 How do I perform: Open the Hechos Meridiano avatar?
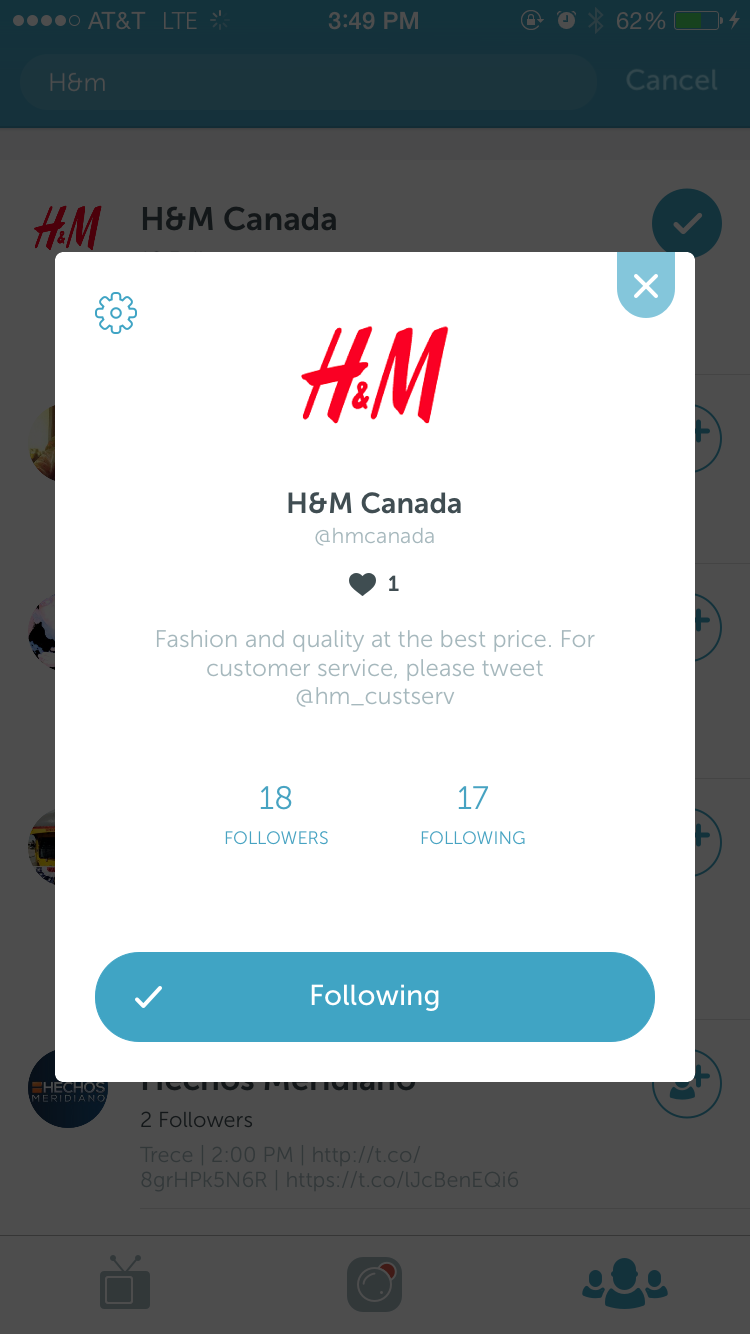[x=68, y=1088]
